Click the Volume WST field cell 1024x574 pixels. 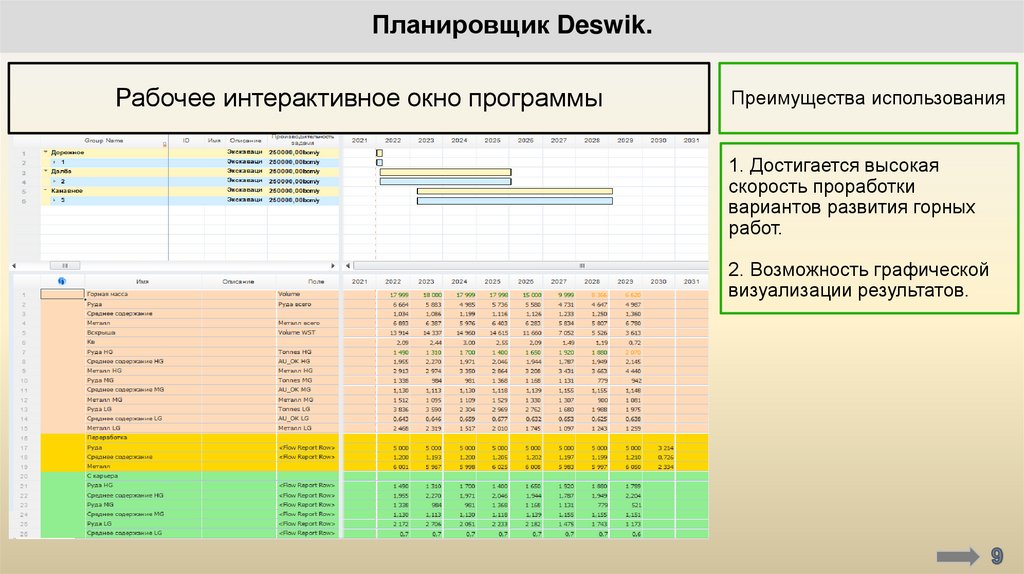click(x=308, y=332)
